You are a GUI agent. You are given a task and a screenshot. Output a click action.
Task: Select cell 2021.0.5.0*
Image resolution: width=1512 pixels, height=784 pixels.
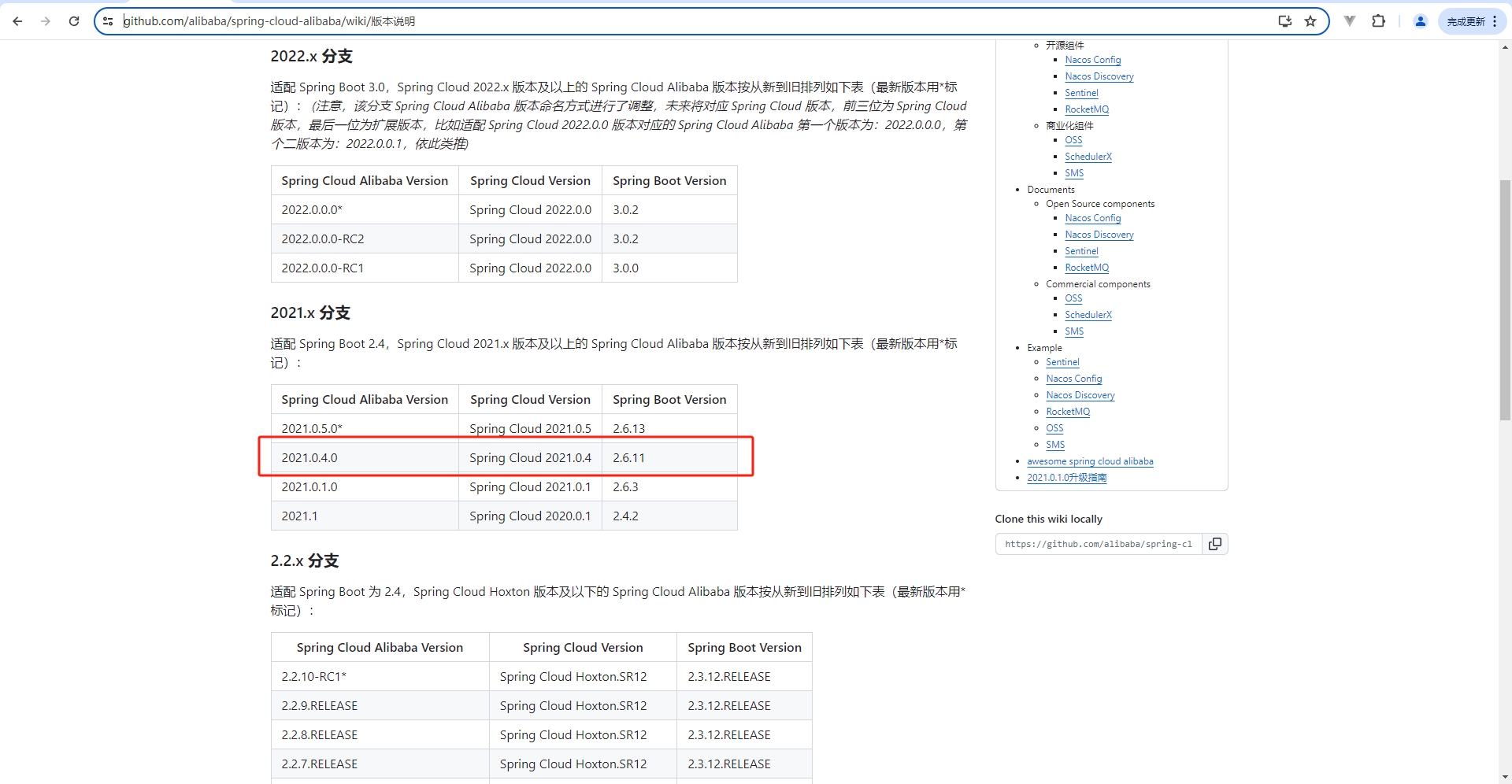point(365,429)
